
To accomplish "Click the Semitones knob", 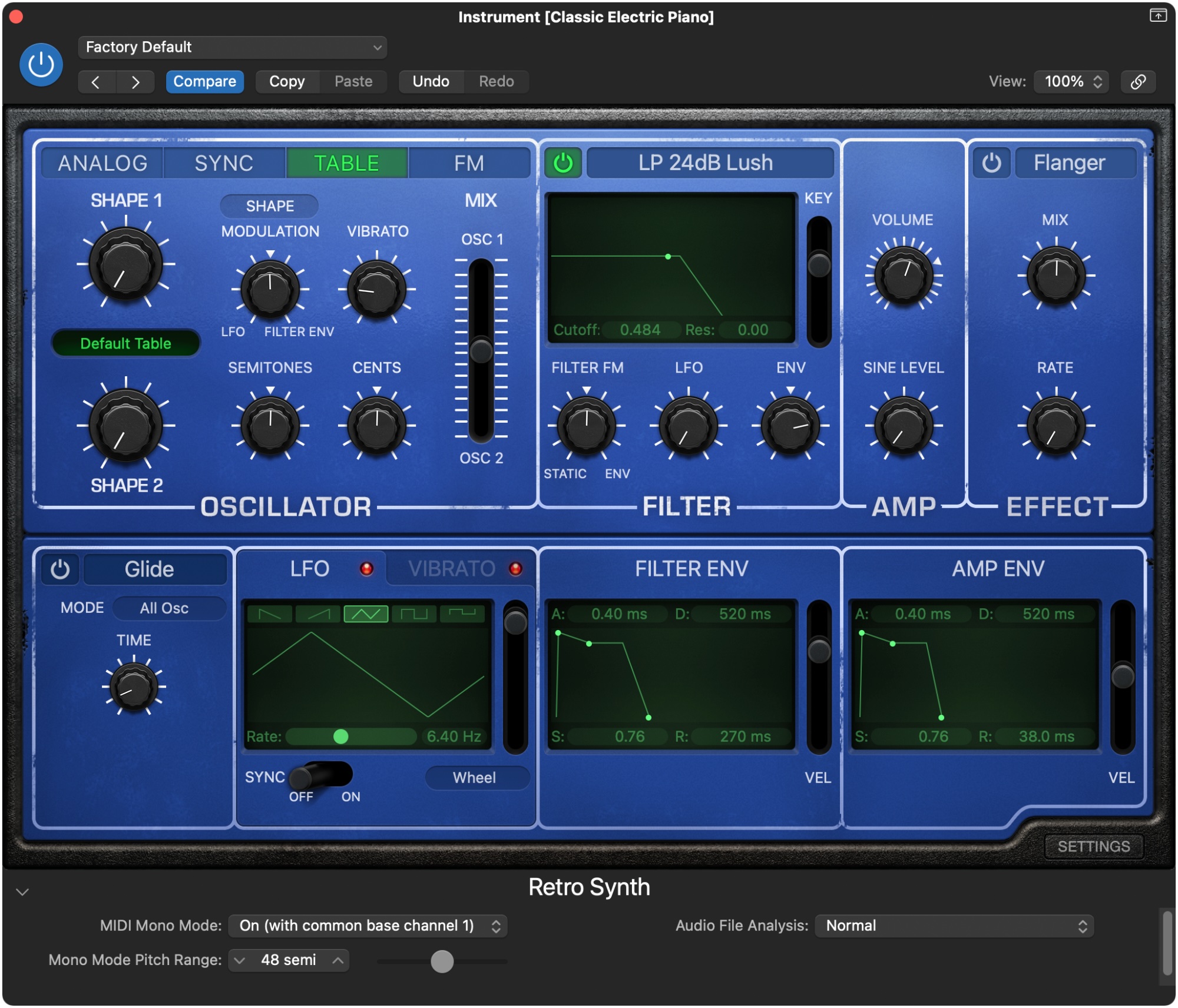I will [270, 425].
